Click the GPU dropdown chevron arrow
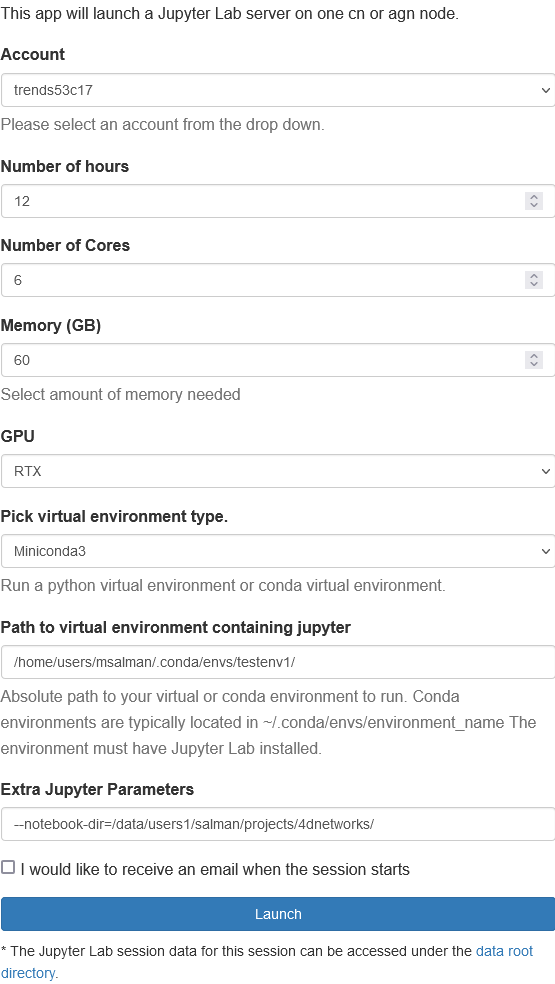The height and width of the screenshot is (984, 555). 545,471
